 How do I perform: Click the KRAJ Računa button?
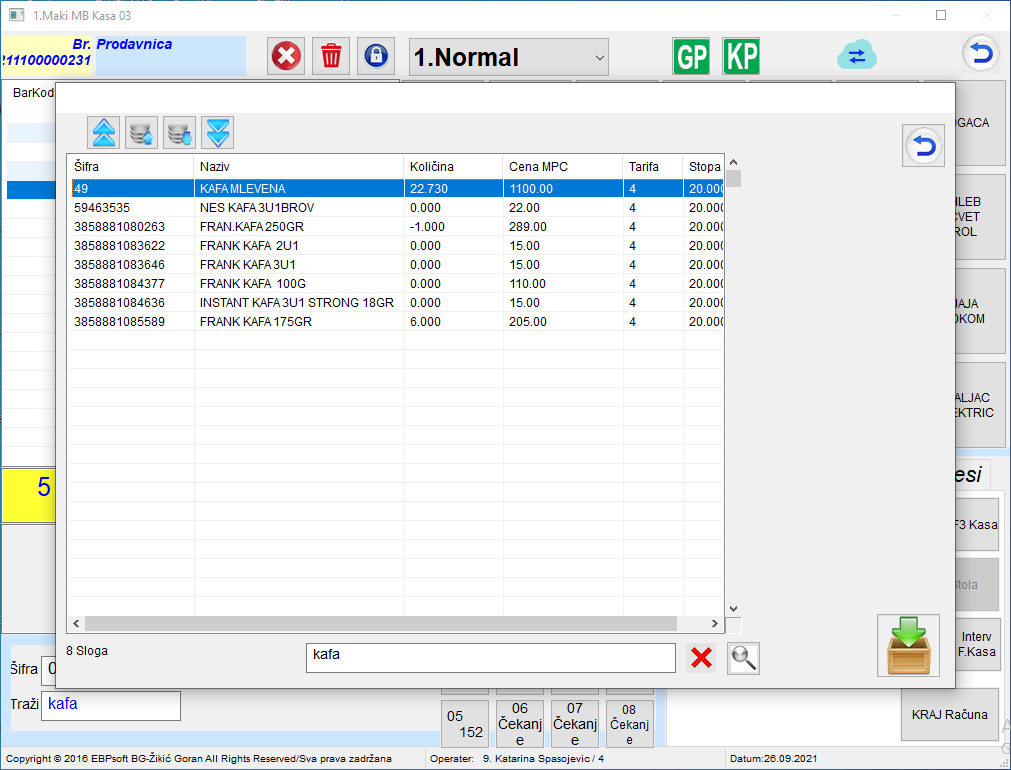click(950, 715)
